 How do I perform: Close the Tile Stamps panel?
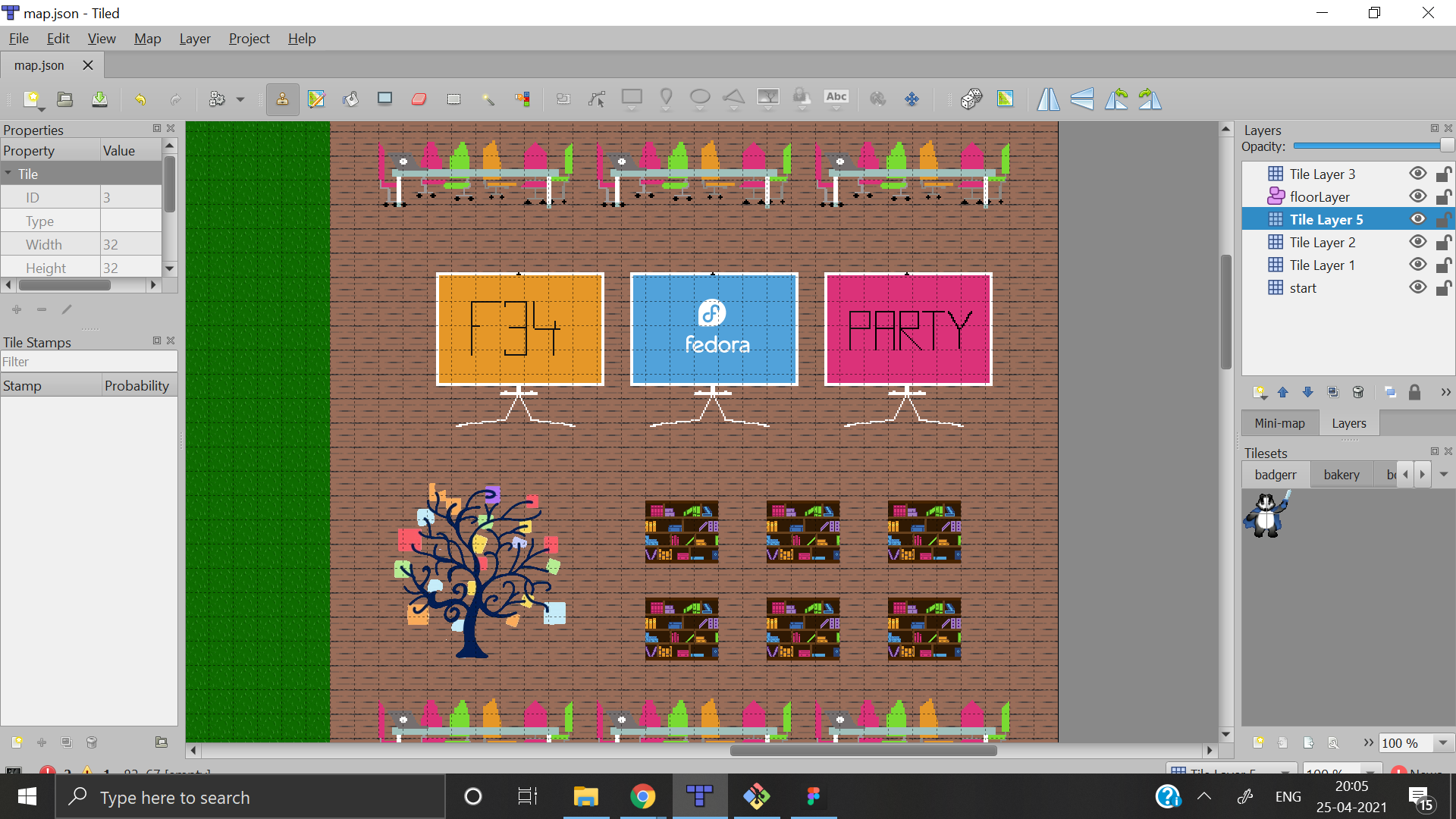tap(171, 340)
